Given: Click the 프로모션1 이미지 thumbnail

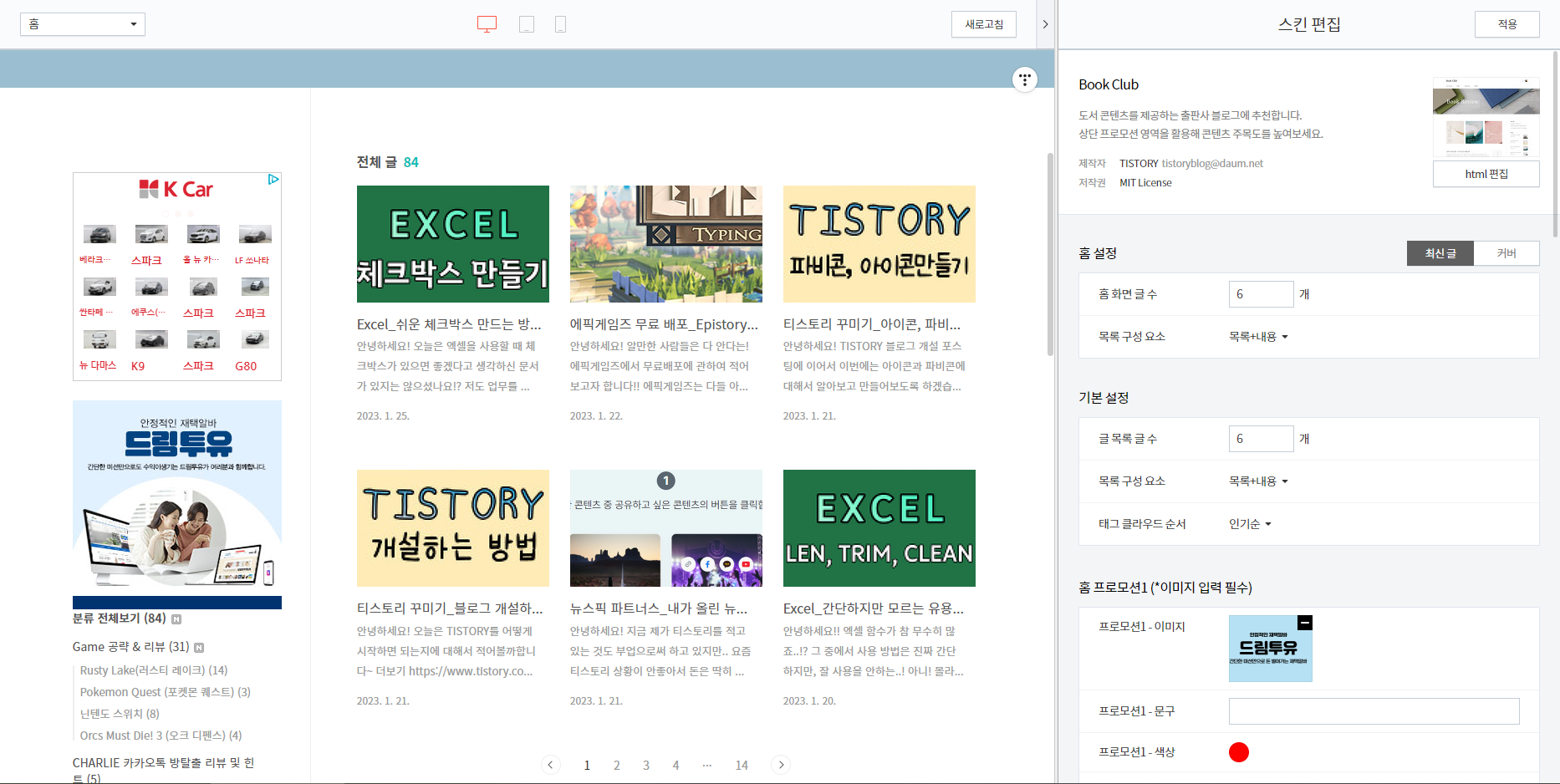Looking at the screenshot, I should [x=1271, y=649].
